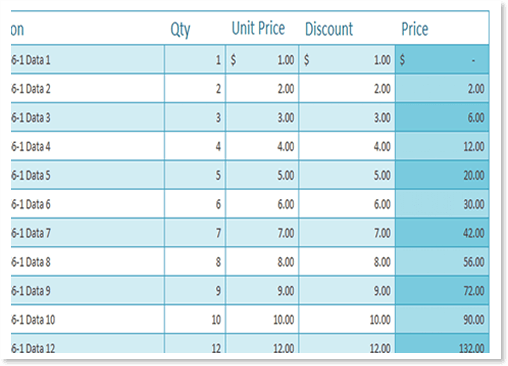
Task: Select the Discount cell showing 7.00
Action: [x=347, y=233]
